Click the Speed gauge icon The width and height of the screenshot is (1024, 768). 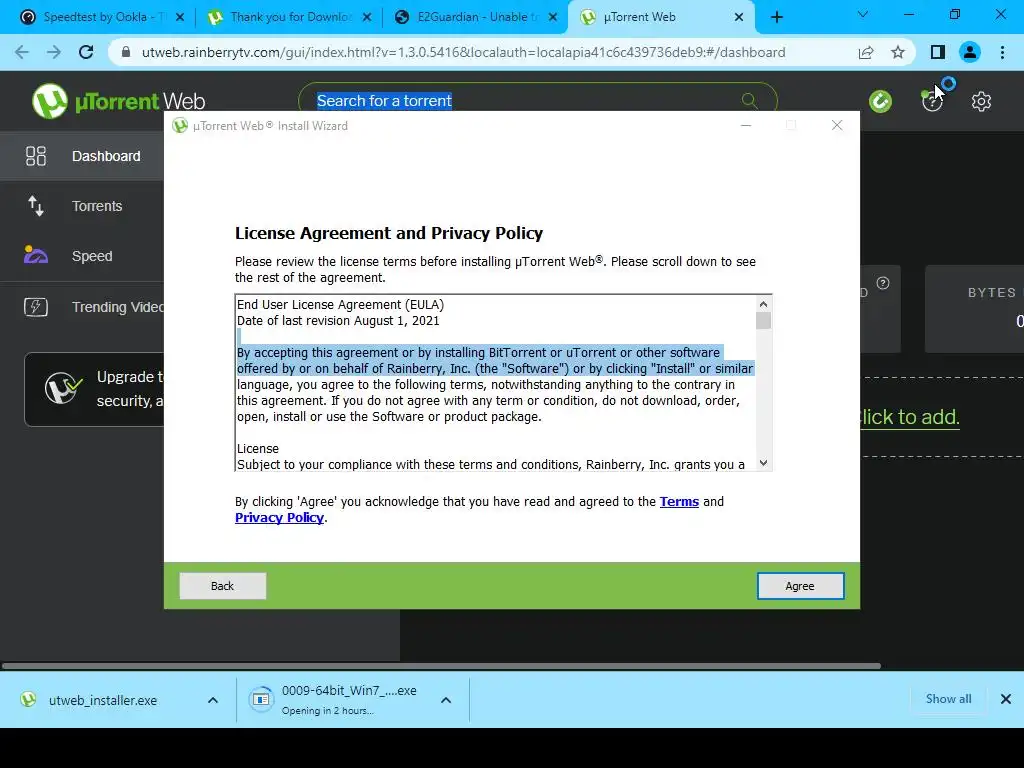pyautogui.click(x=36, y=255)
